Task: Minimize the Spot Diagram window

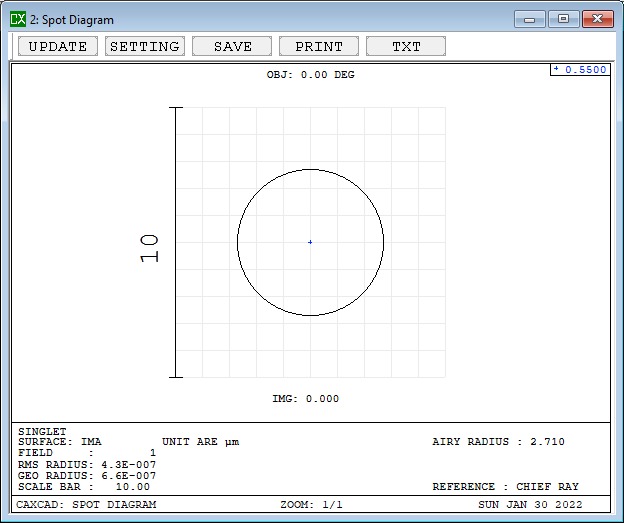Action: [530, 19]
